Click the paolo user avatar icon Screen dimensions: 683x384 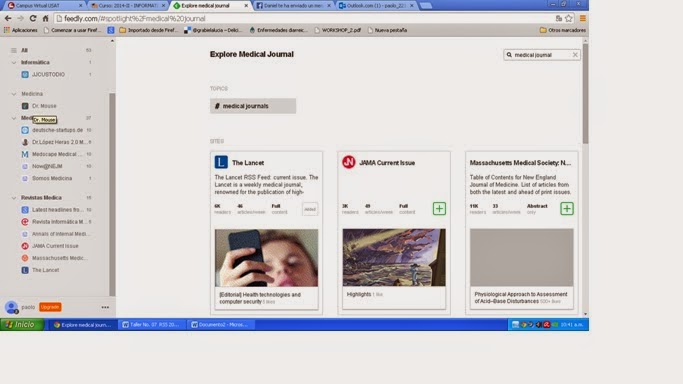click(x=11, y=307)
